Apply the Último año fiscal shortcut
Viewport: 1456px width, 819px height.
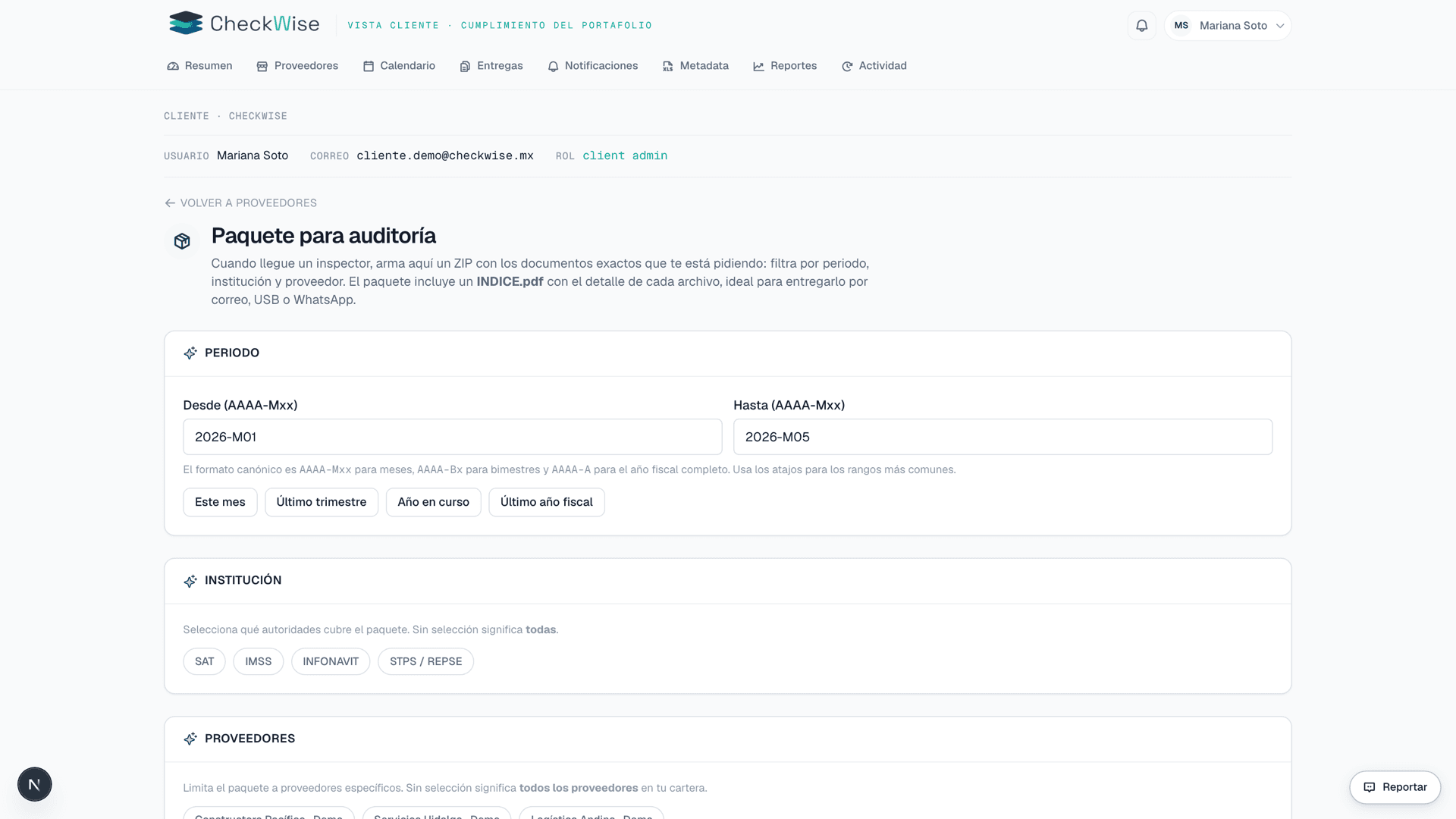pos(547,502)
